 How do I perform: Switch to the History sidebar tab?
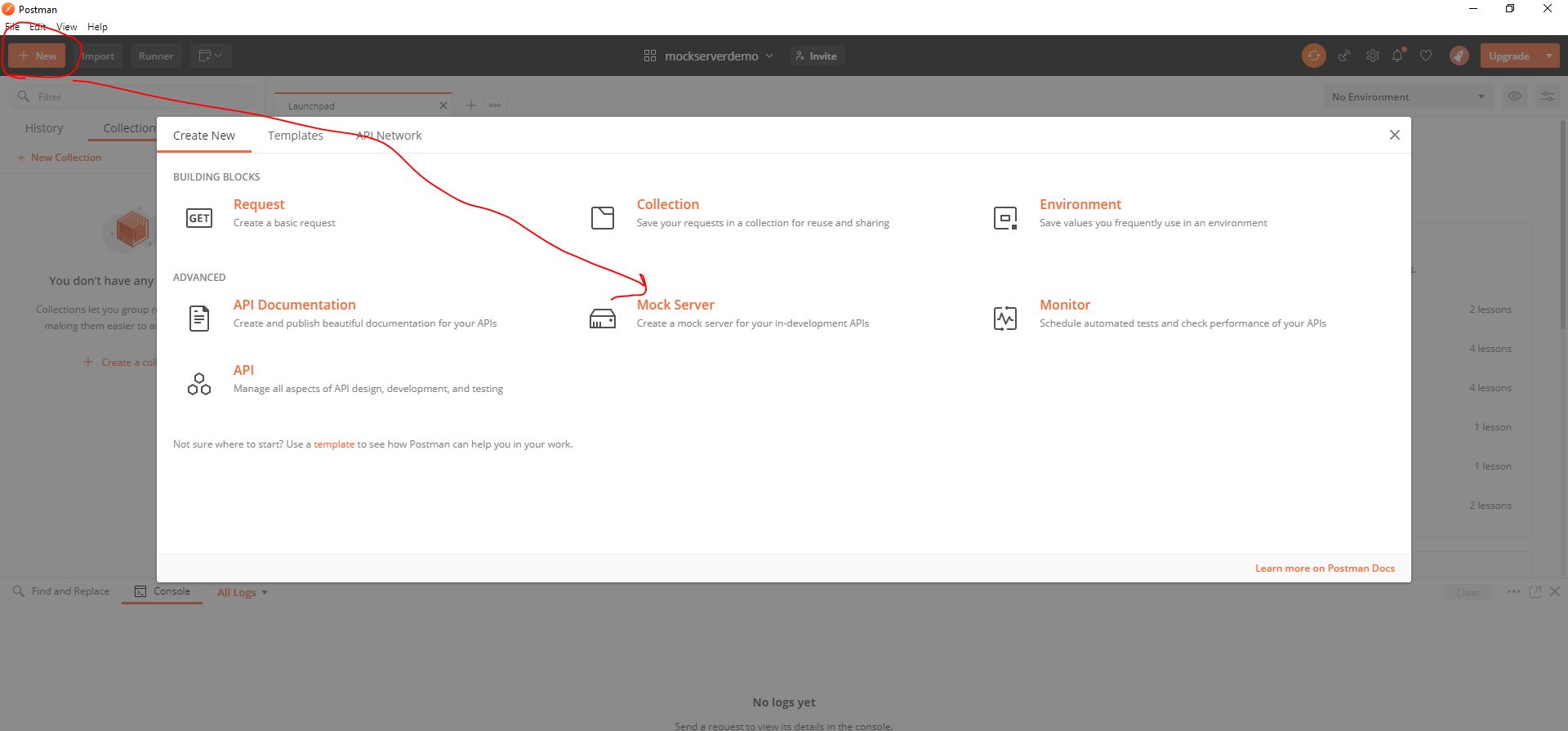click(44, 128)
